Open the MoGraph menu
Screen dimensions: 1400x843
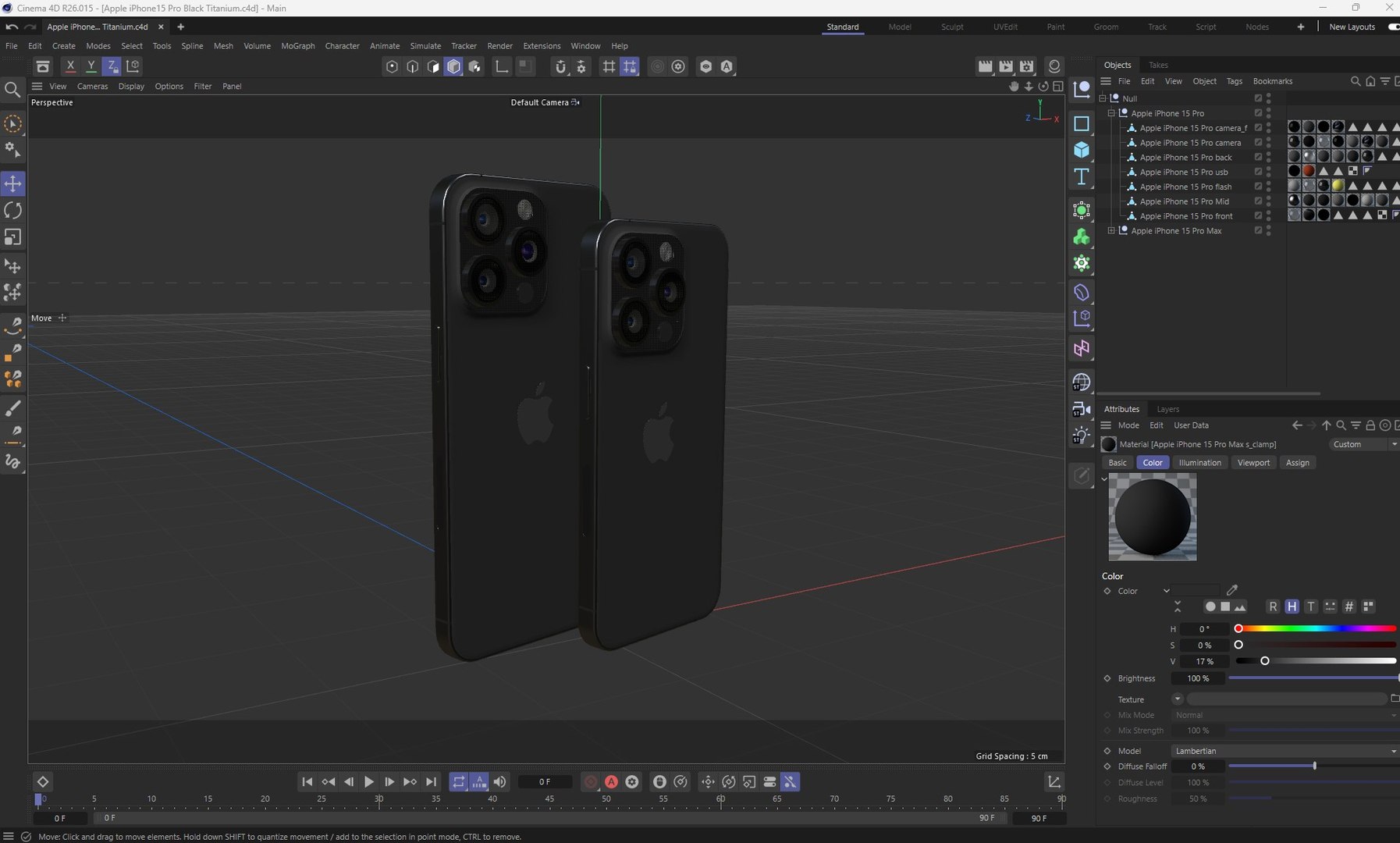point(298,46)
